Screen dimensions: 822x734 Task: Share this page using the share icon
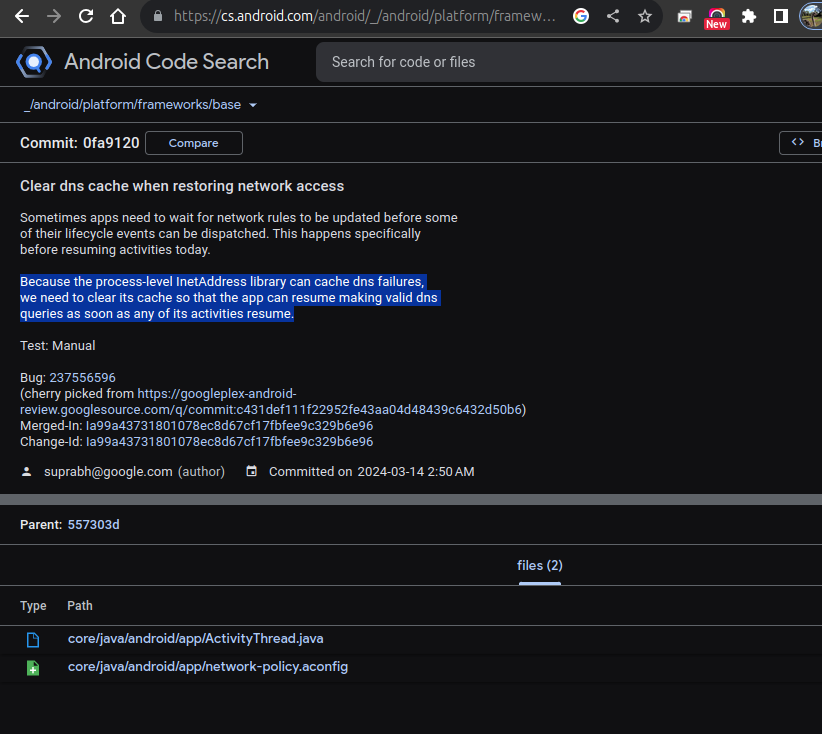[x=613, y=16]
